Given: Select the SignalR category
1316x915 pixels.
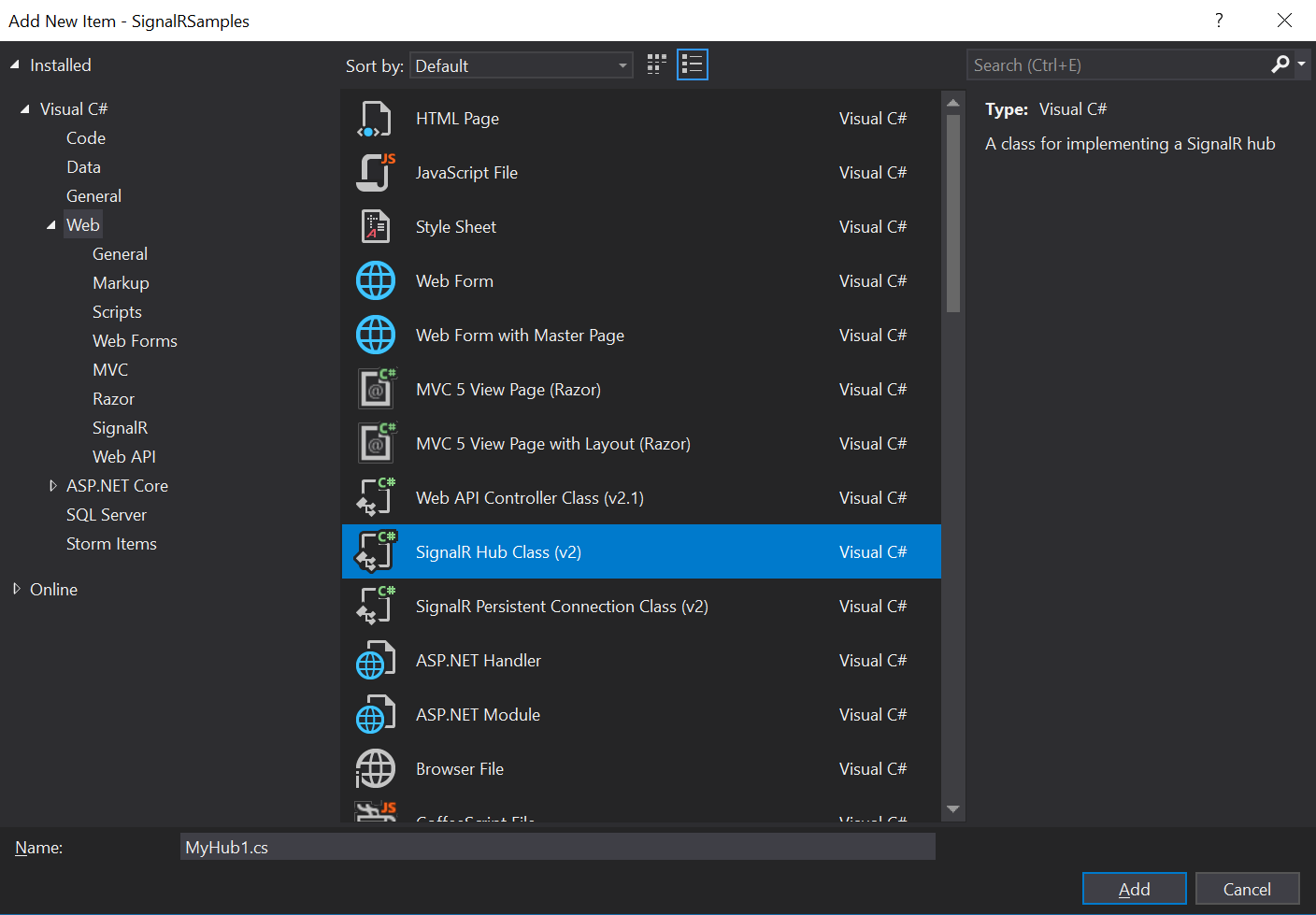Looking at the screenshot, I should pyautogui.click(x=120, y=427).
